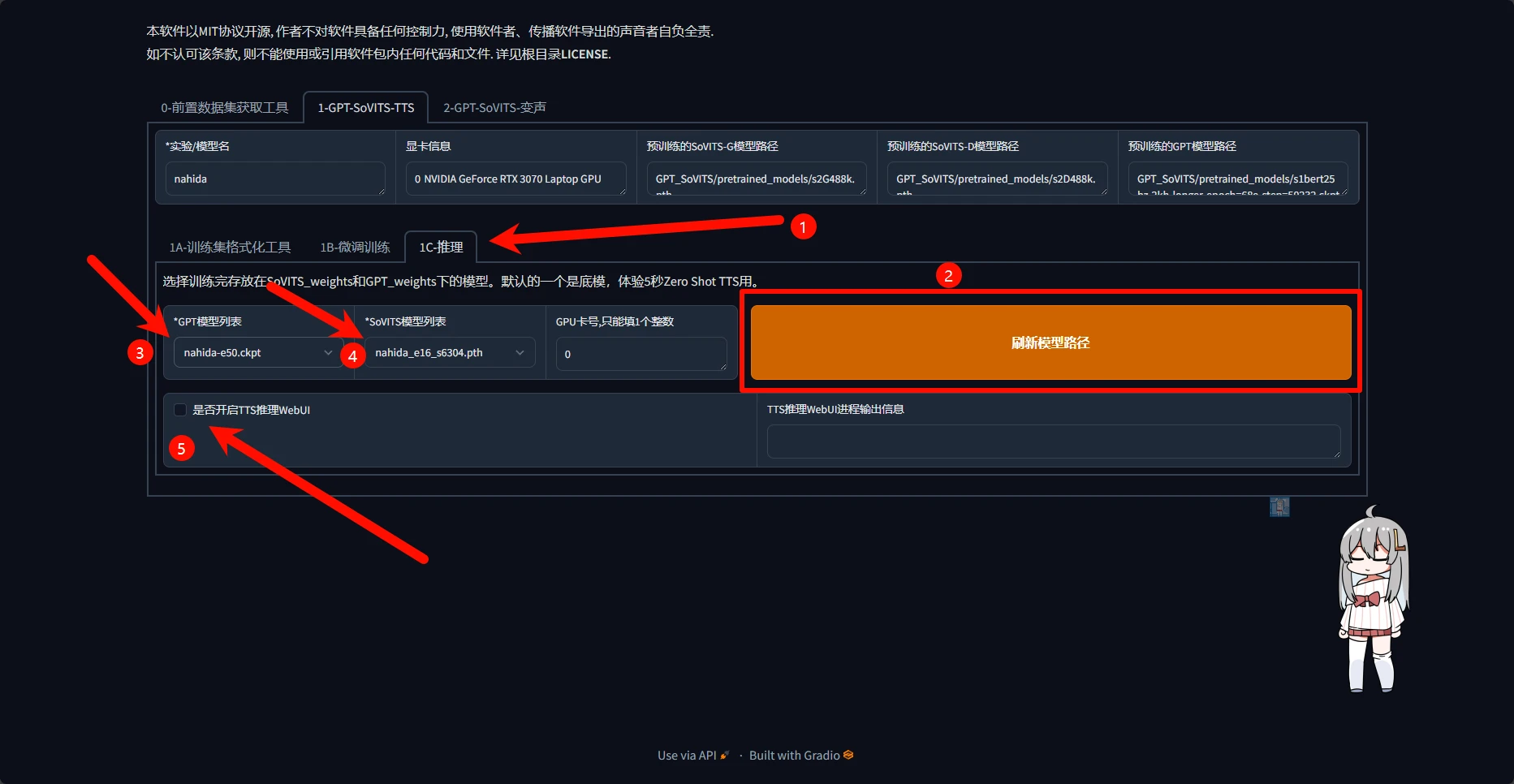Image resolution: width=1514 pixels, height=784 pixels.
Task: Switch to the 0-前置数据集获取工具 tab
Action: (224, 108)
